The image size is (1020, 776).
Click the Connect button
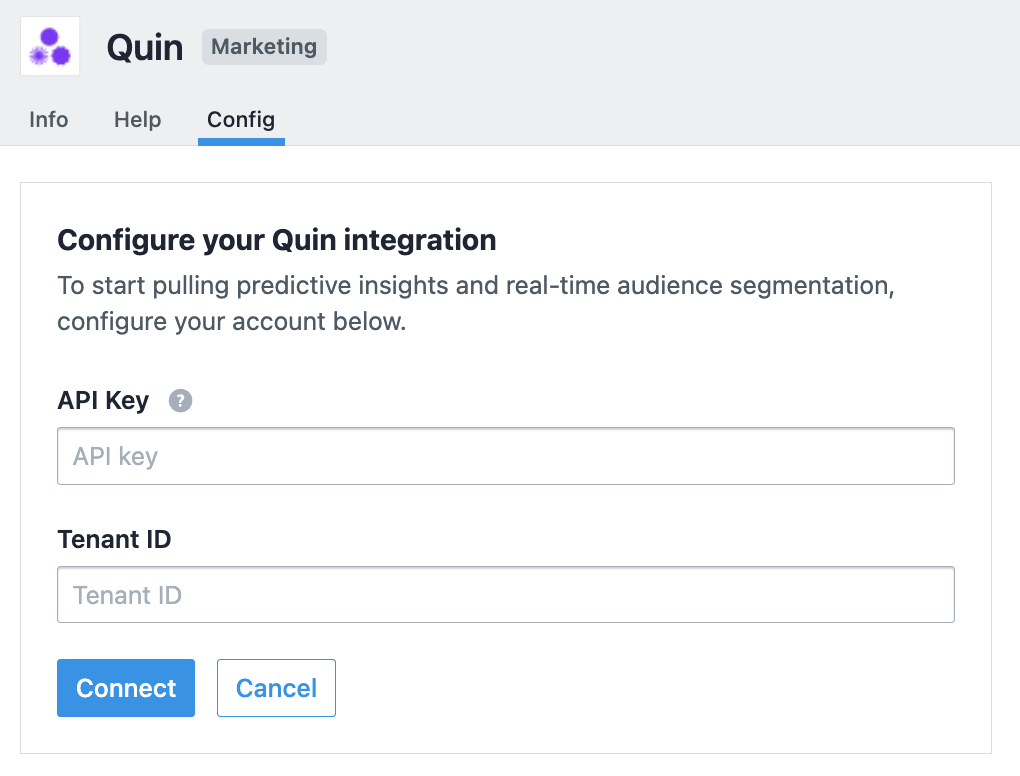pyautogui.click(x=126, y=688)
